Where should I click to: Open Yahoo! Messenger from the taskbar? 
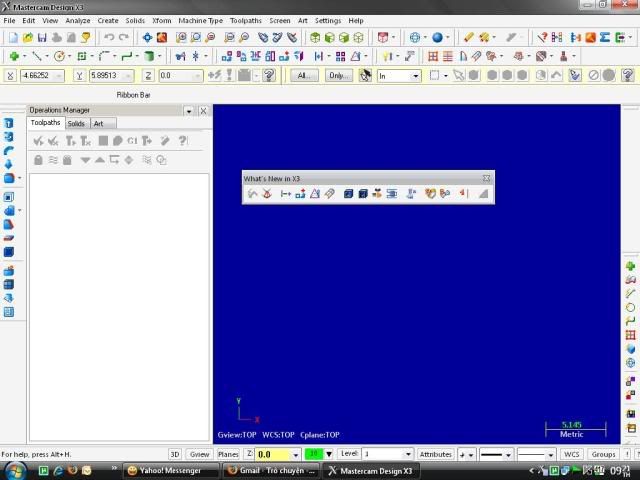[170, 471]
